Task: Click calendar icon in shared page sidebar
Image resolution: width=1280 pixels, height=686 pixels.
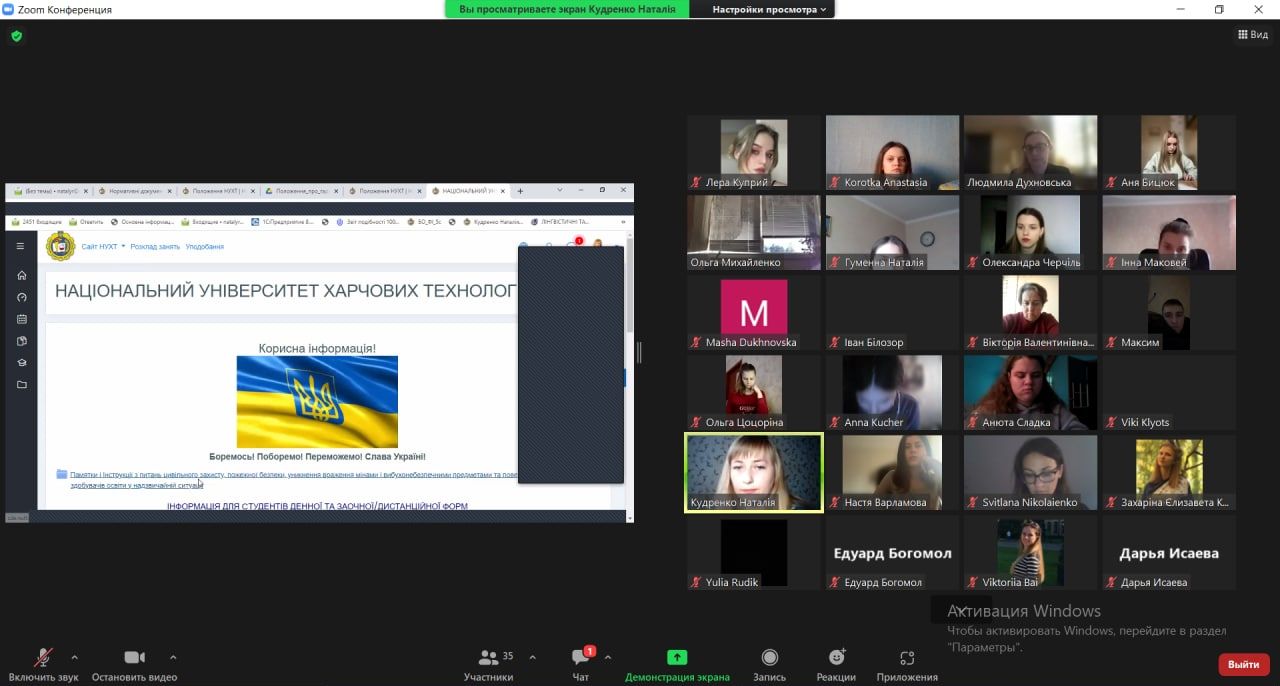Action: (22, 319)
